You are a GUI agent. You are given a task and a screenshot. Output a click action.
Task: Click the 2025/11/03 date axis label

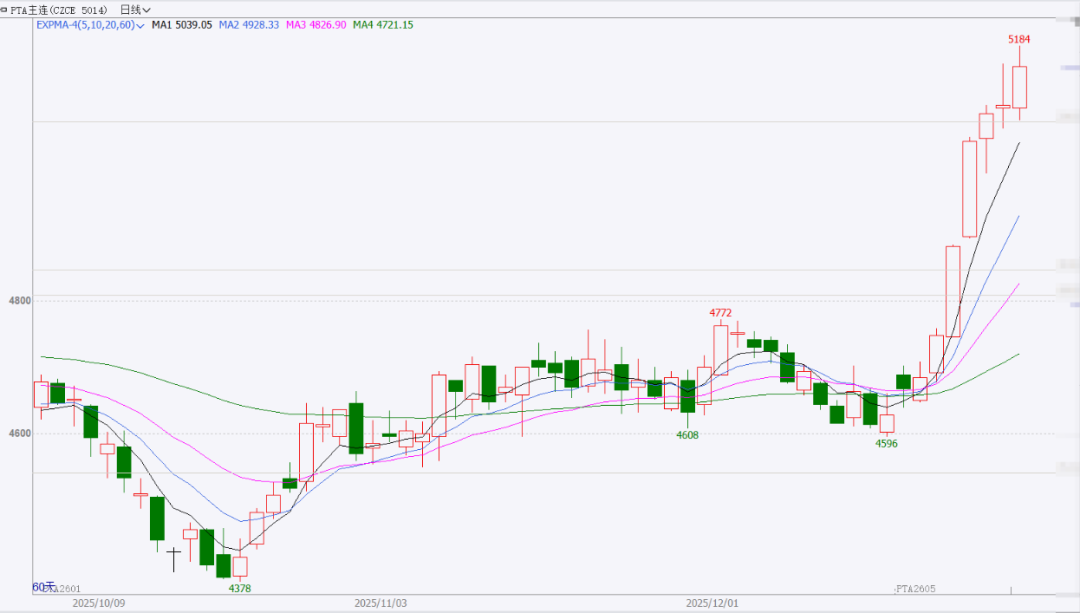click(380, 603)
